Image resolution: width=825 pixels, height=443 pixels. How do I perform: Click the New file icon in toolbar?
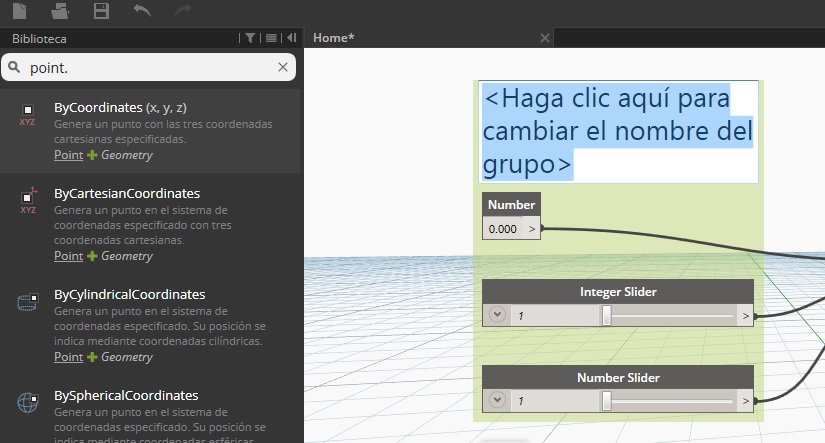(21, 11)
